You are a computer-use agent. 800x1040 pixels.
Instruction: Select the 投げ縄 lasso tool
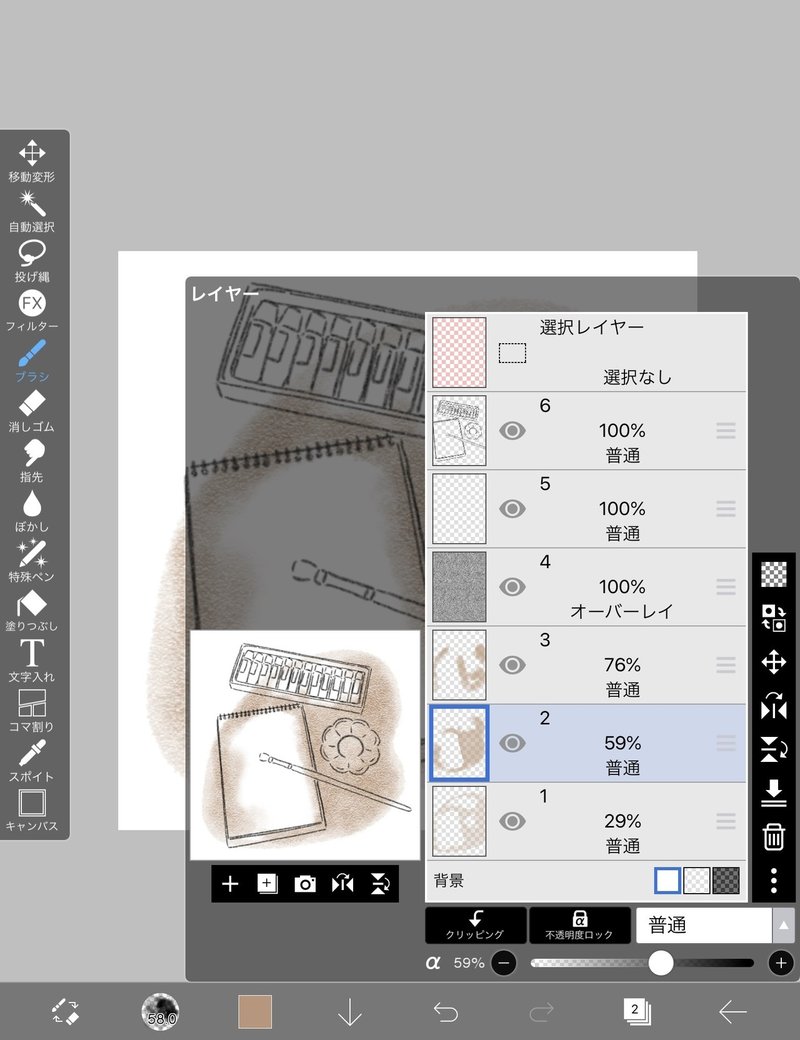tap(32, 261)
